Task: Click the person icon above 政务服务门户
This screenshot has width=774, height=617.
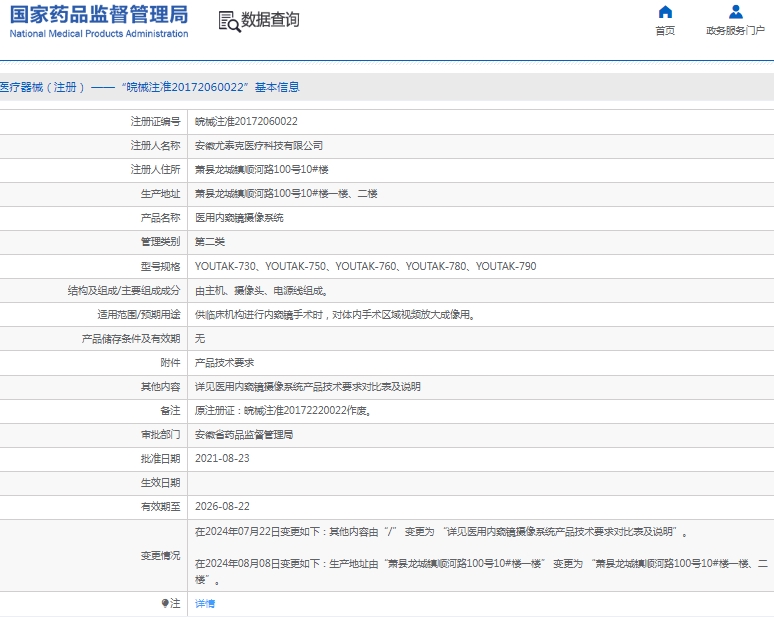Action: pos(735,12)
